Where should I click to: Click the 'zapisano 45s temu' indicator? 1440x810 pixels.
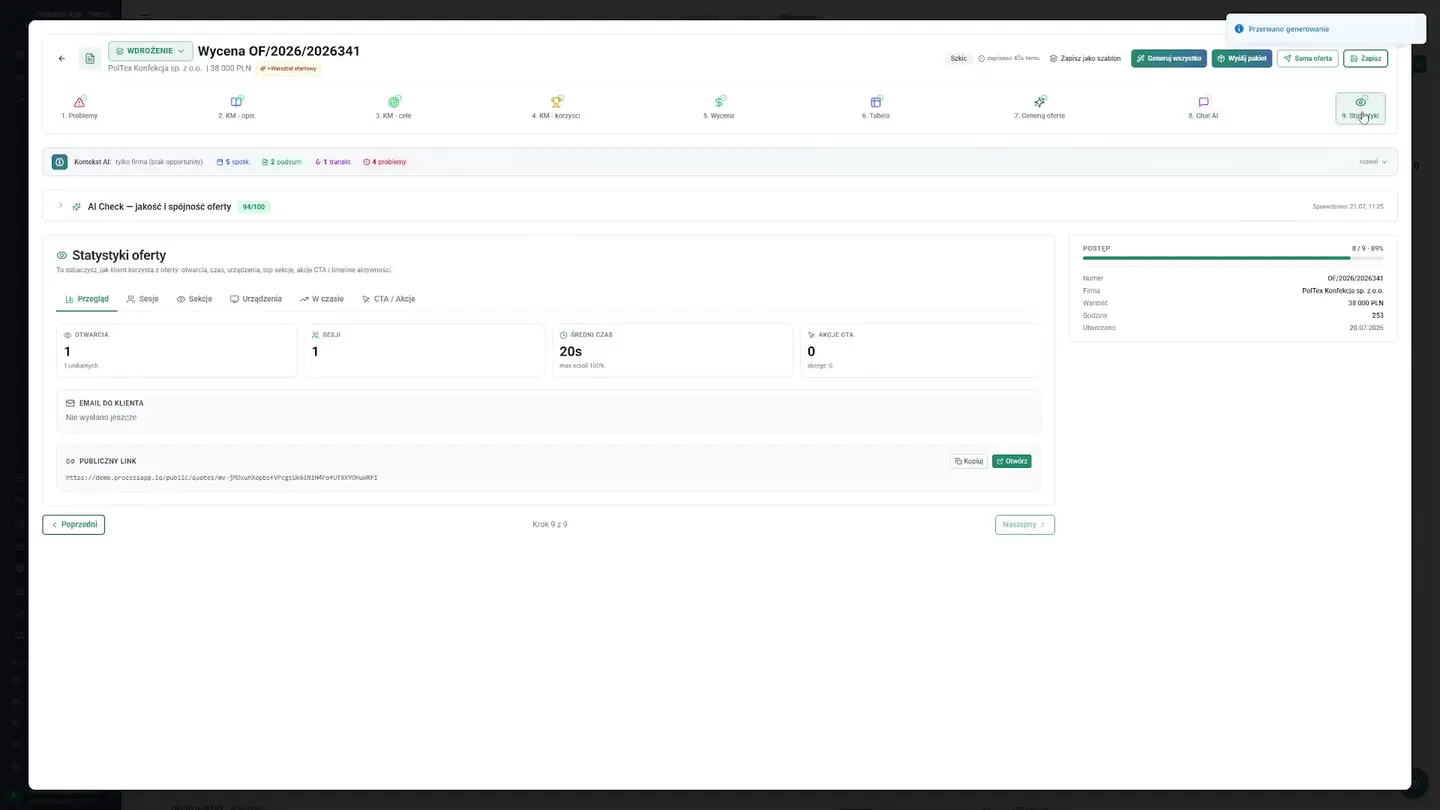[1009, 59]
